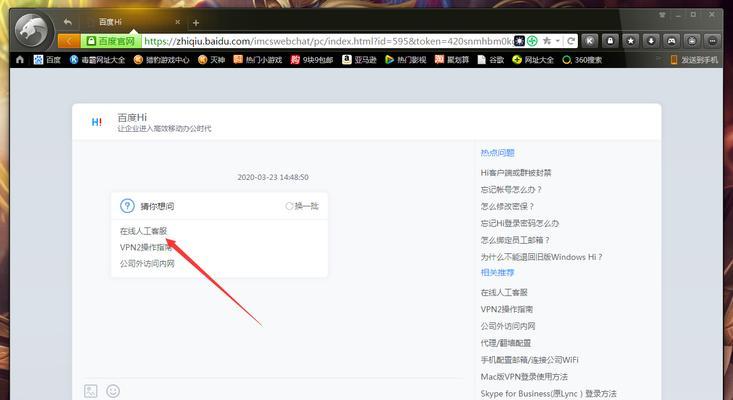Bookmark this page with the star icon
The width and height of the screenshot is (733, 400).
(x=546, y=41)
